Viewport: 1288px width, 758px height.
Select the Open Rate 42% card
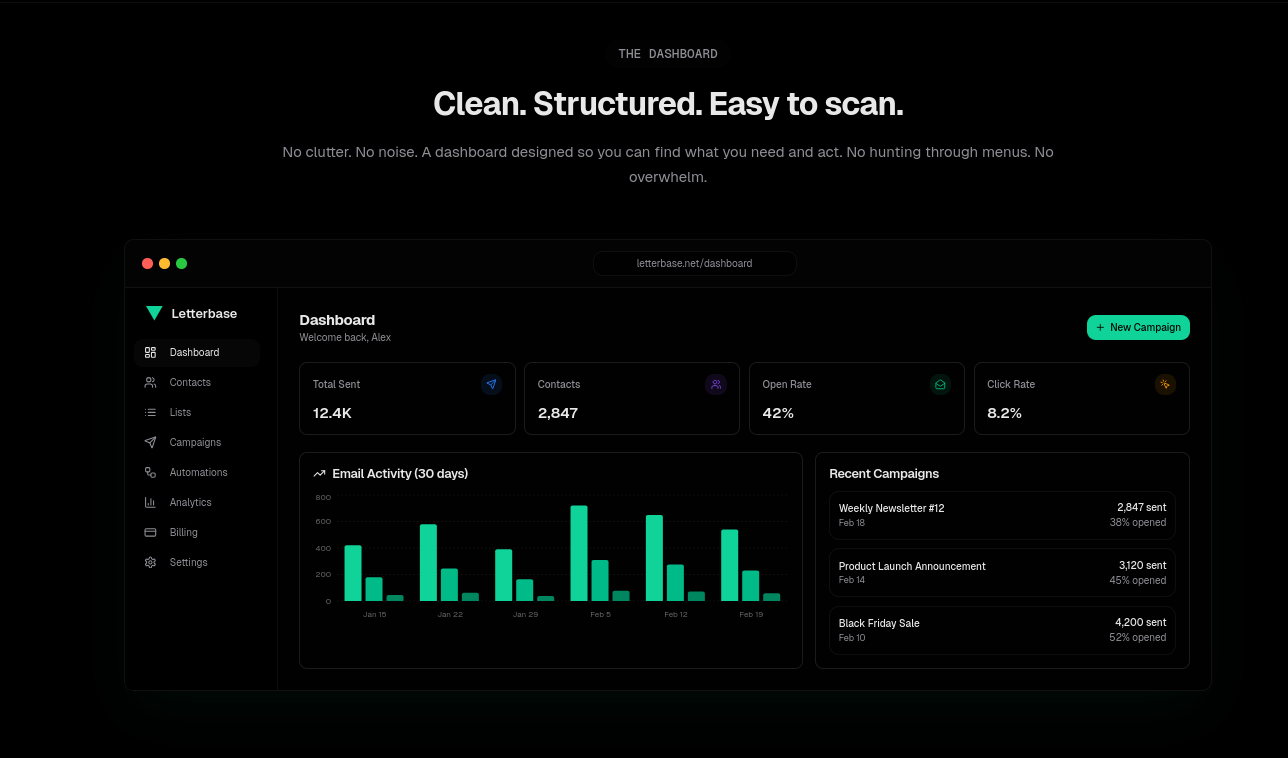point(857,398)
